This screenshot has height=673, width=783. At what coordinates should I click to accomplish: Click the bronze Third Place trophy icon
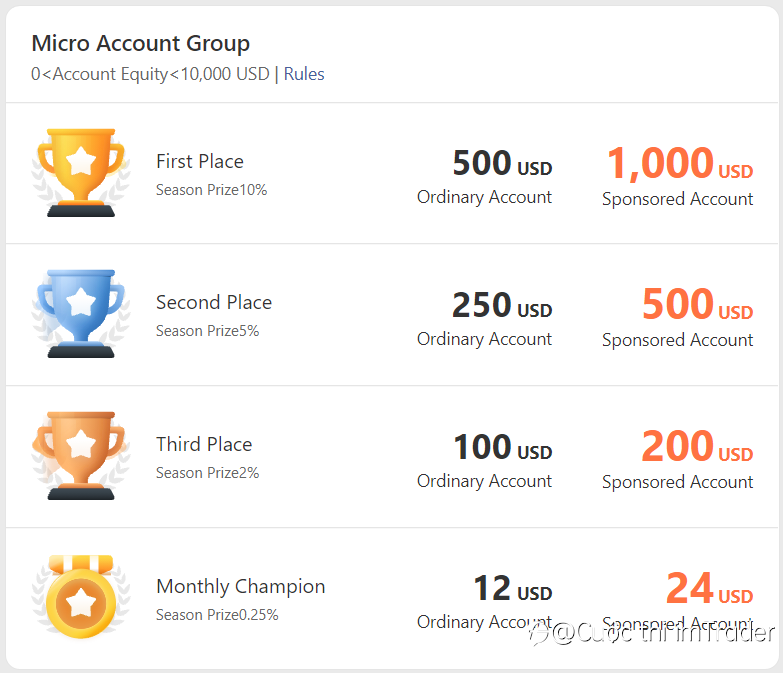pos(81,455)
